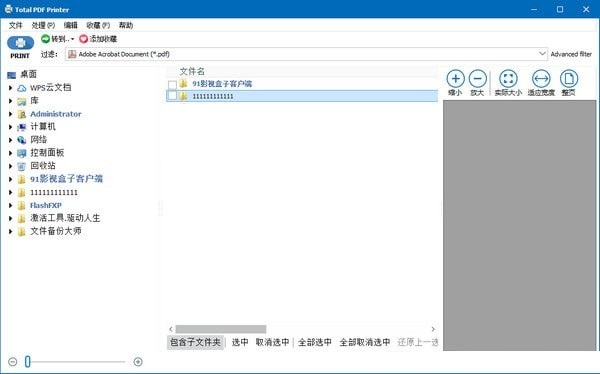Check the box for 111111111111 folder
600x374 pixels.
pyautogui.click(x=173, y=96)
